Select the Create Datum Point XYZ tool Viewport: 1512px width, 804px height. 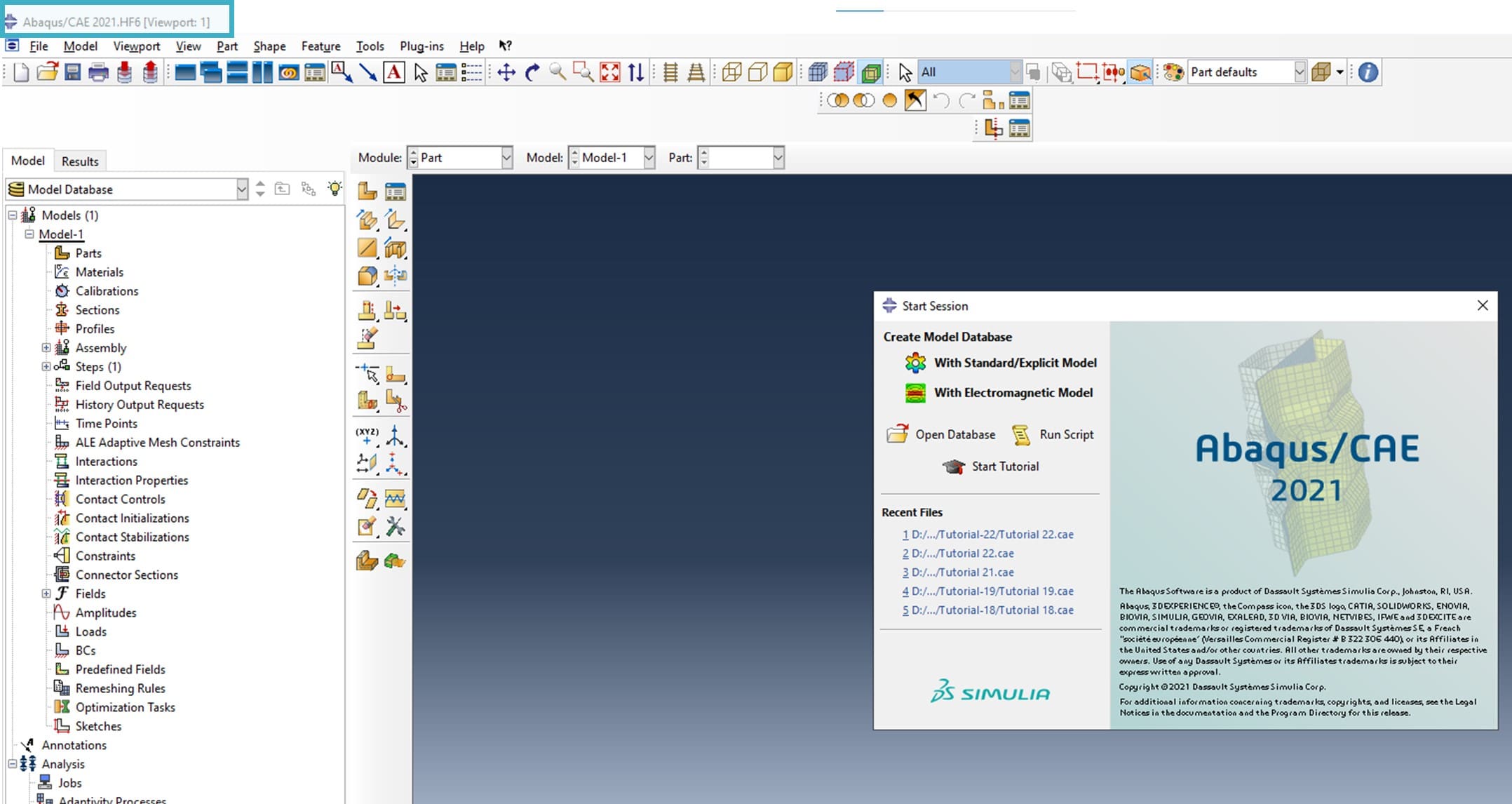(367, 436)
